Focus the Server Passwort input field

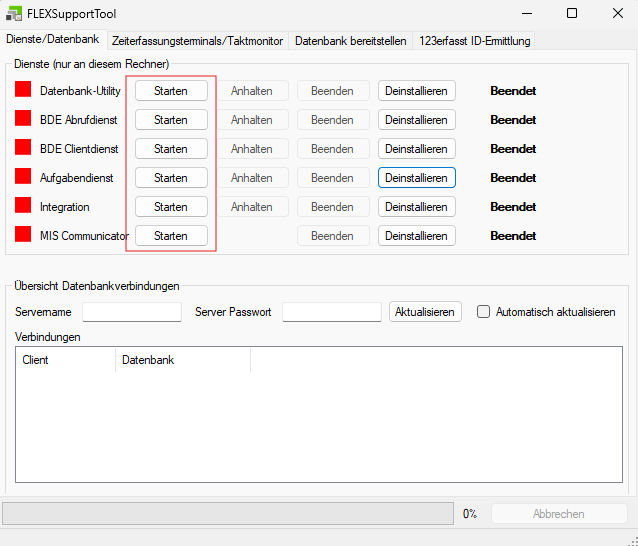click(x=331, y=312)
